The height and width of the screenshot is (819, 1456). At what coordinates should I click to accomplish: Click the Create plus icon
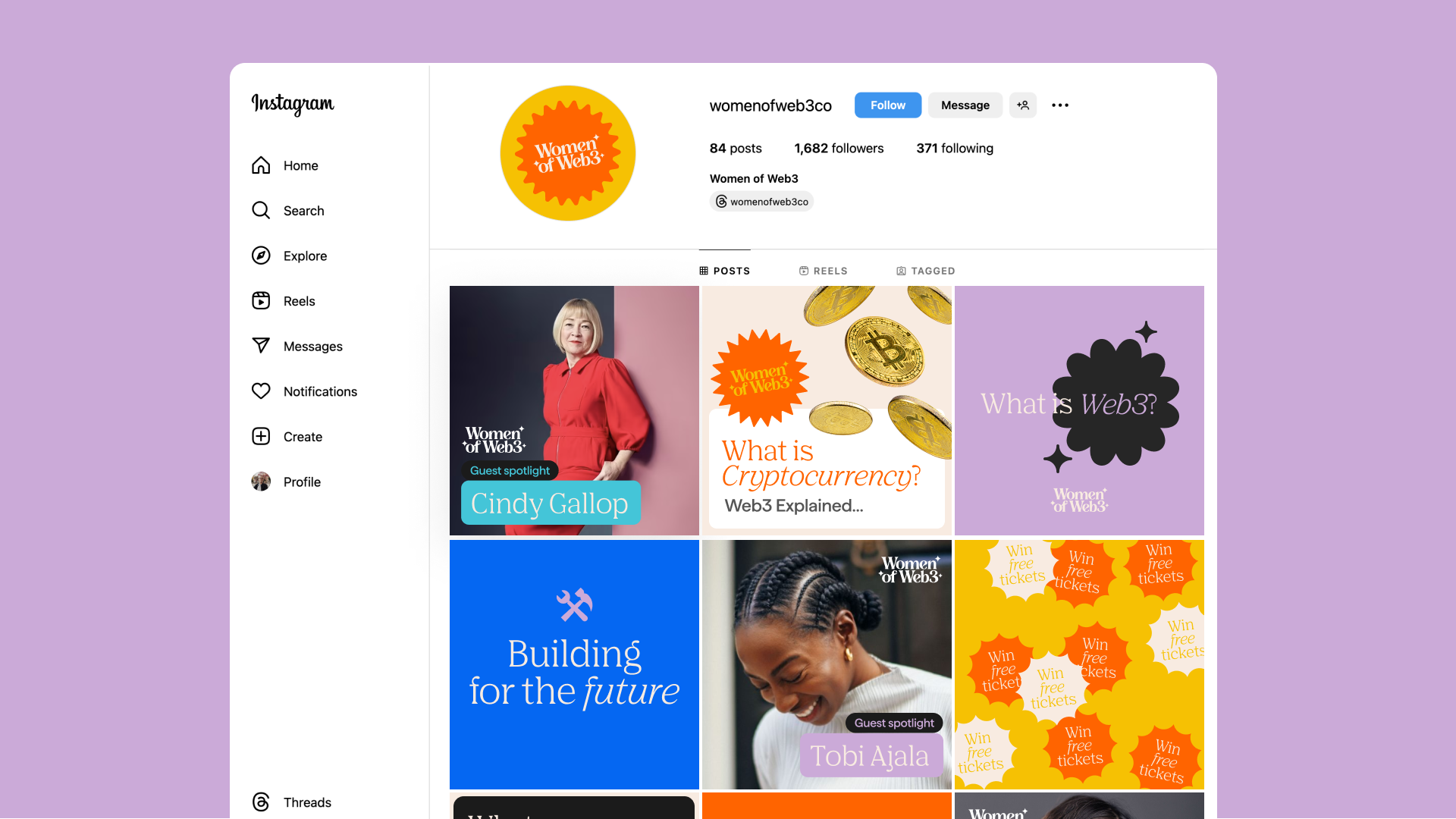coord(261,436)
